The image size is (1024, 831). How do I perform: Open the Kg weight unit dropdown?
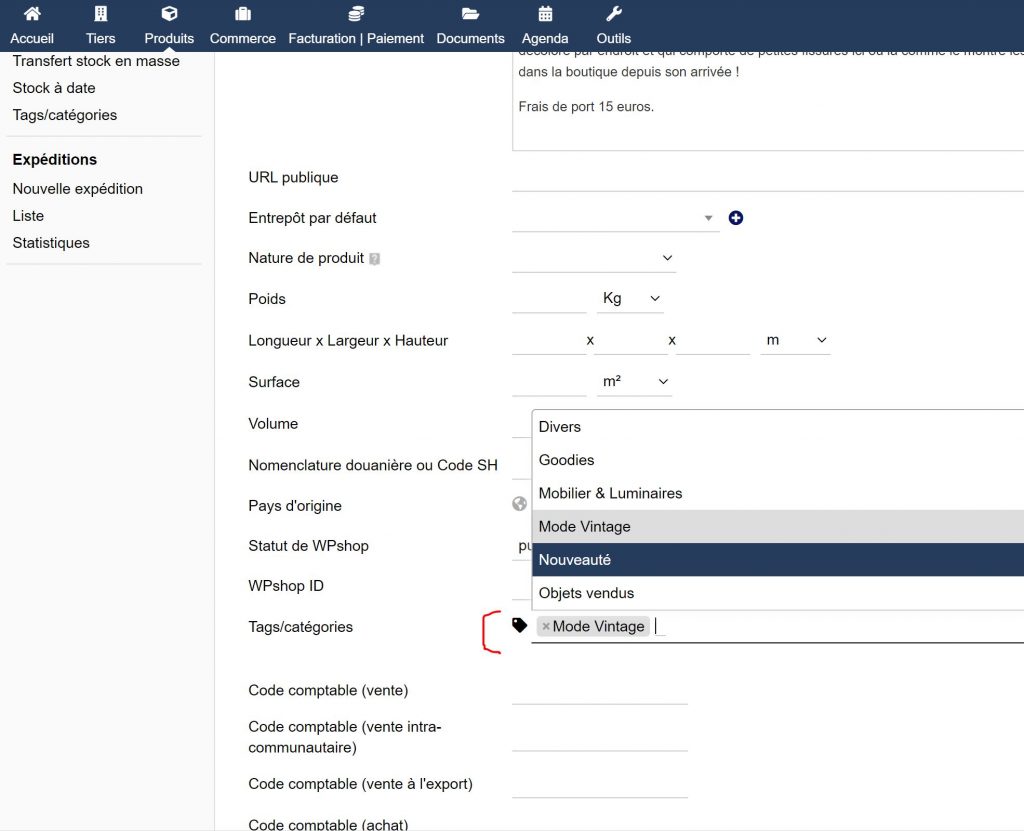click(x=655, y=299)
